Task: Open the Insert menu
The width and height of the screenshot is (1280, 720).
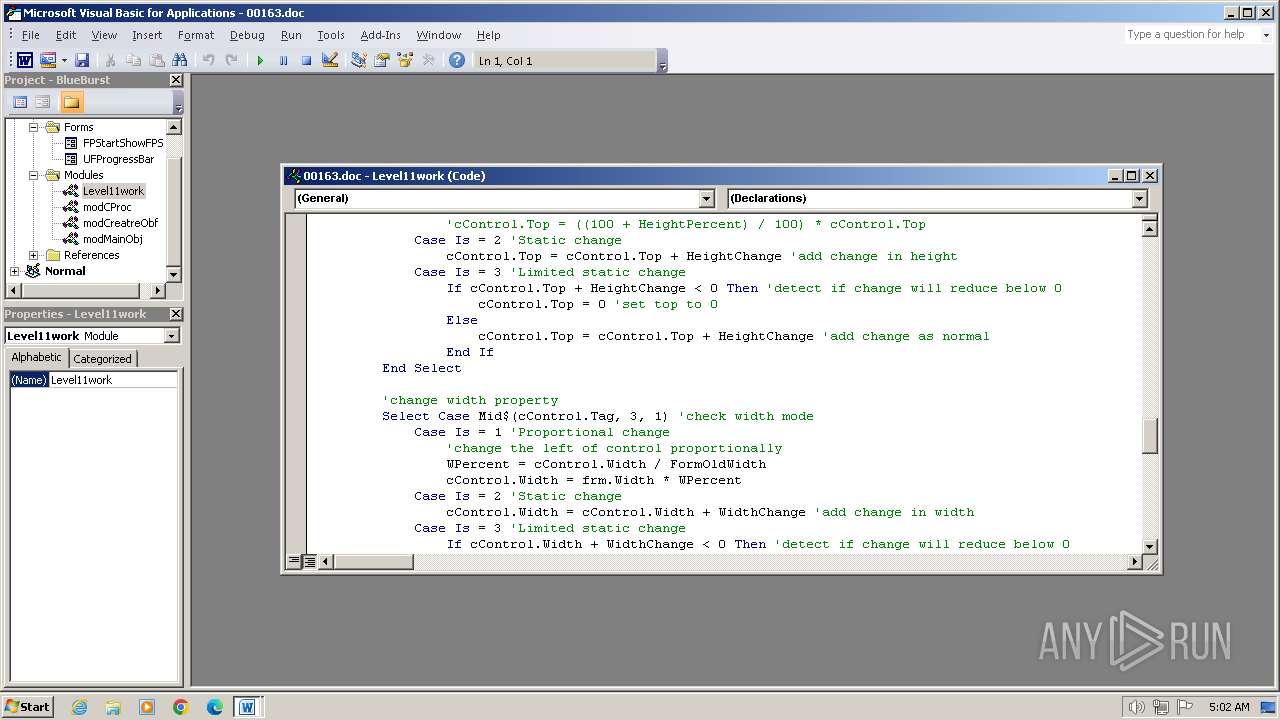Action: (147, 35)
